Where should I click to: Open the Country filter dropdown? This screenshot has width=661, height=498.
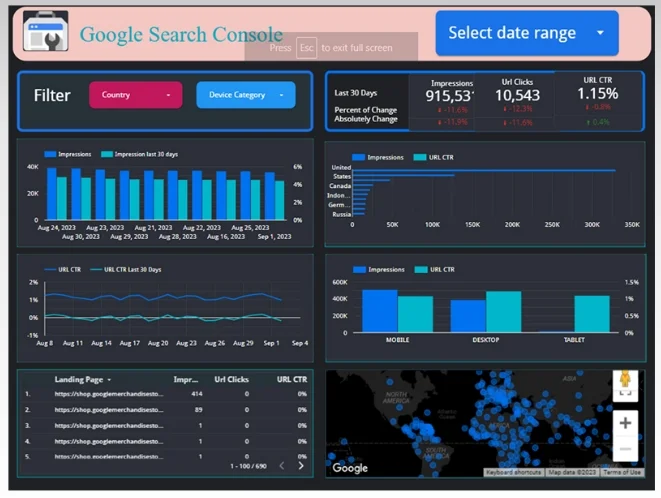pos(135,95)
